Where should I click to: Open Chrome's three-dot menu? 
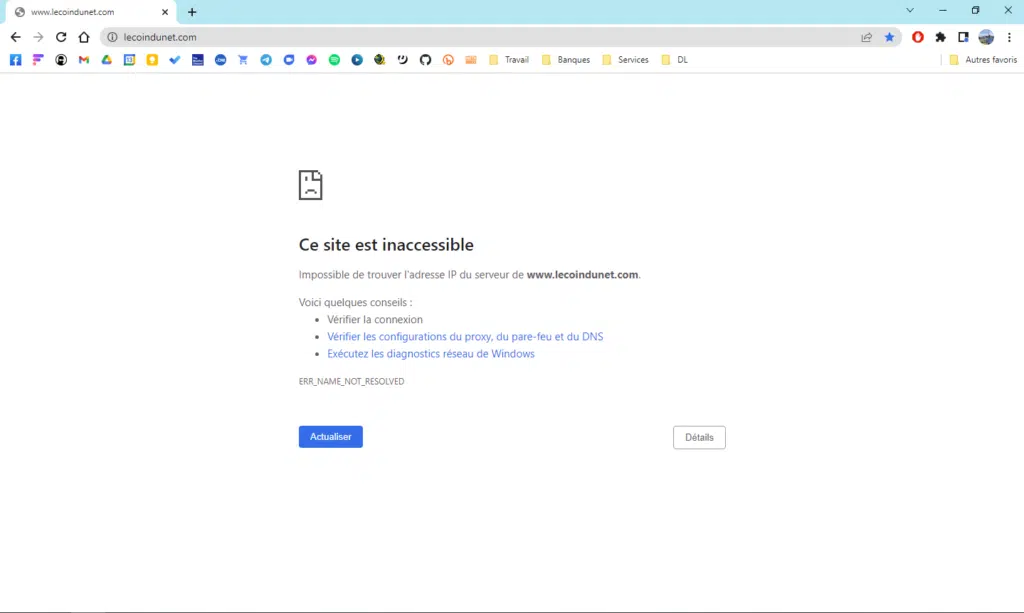click(1009, 37)
